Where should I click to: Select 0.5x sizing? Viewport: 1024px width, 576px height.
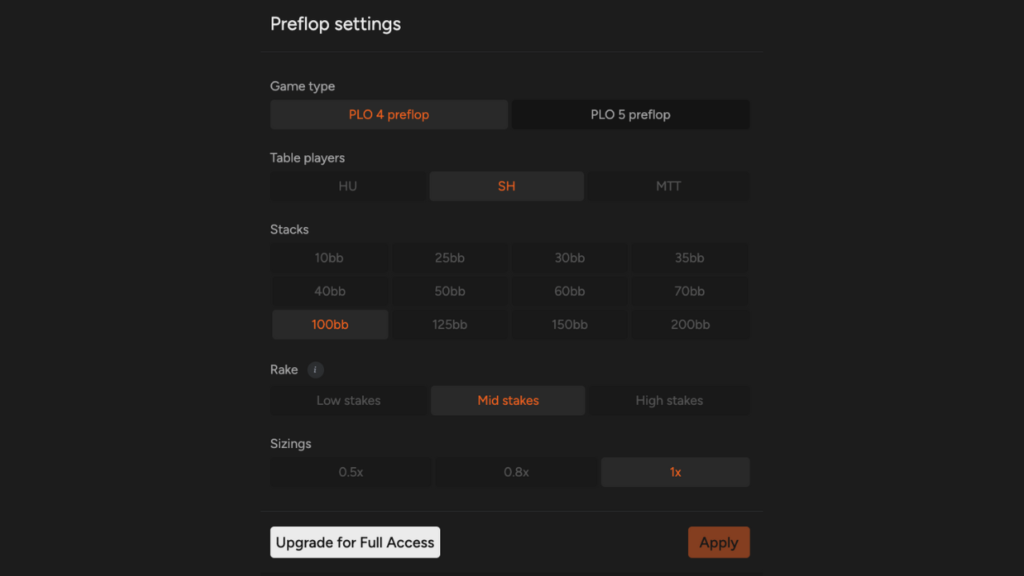tap(351, 472)
